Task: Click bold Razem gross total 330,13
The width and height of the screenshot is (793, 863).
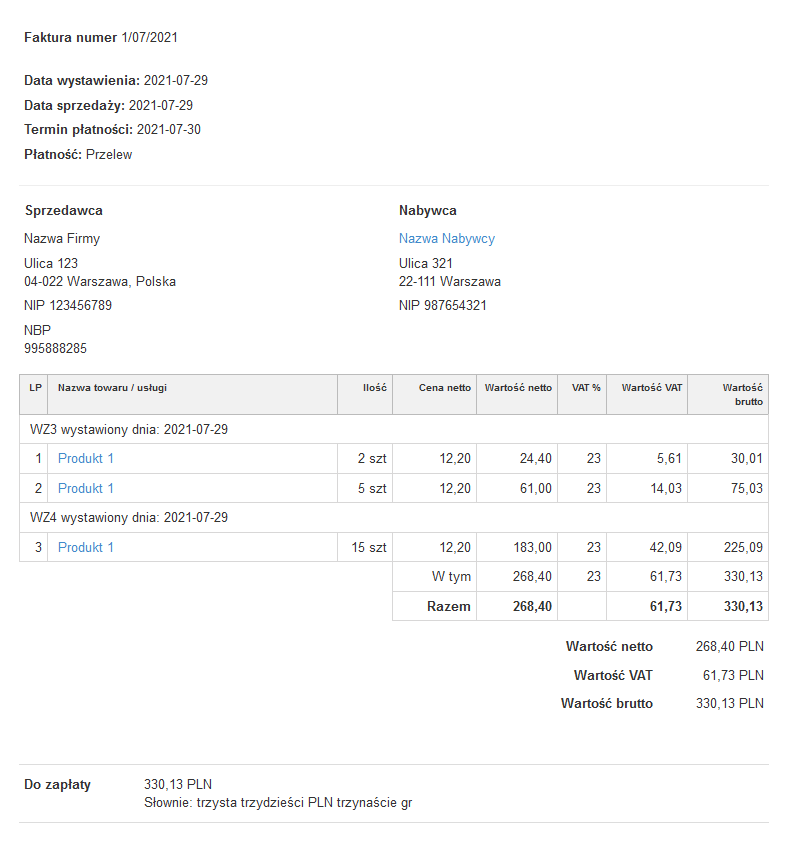Action: tap(743, 606)
